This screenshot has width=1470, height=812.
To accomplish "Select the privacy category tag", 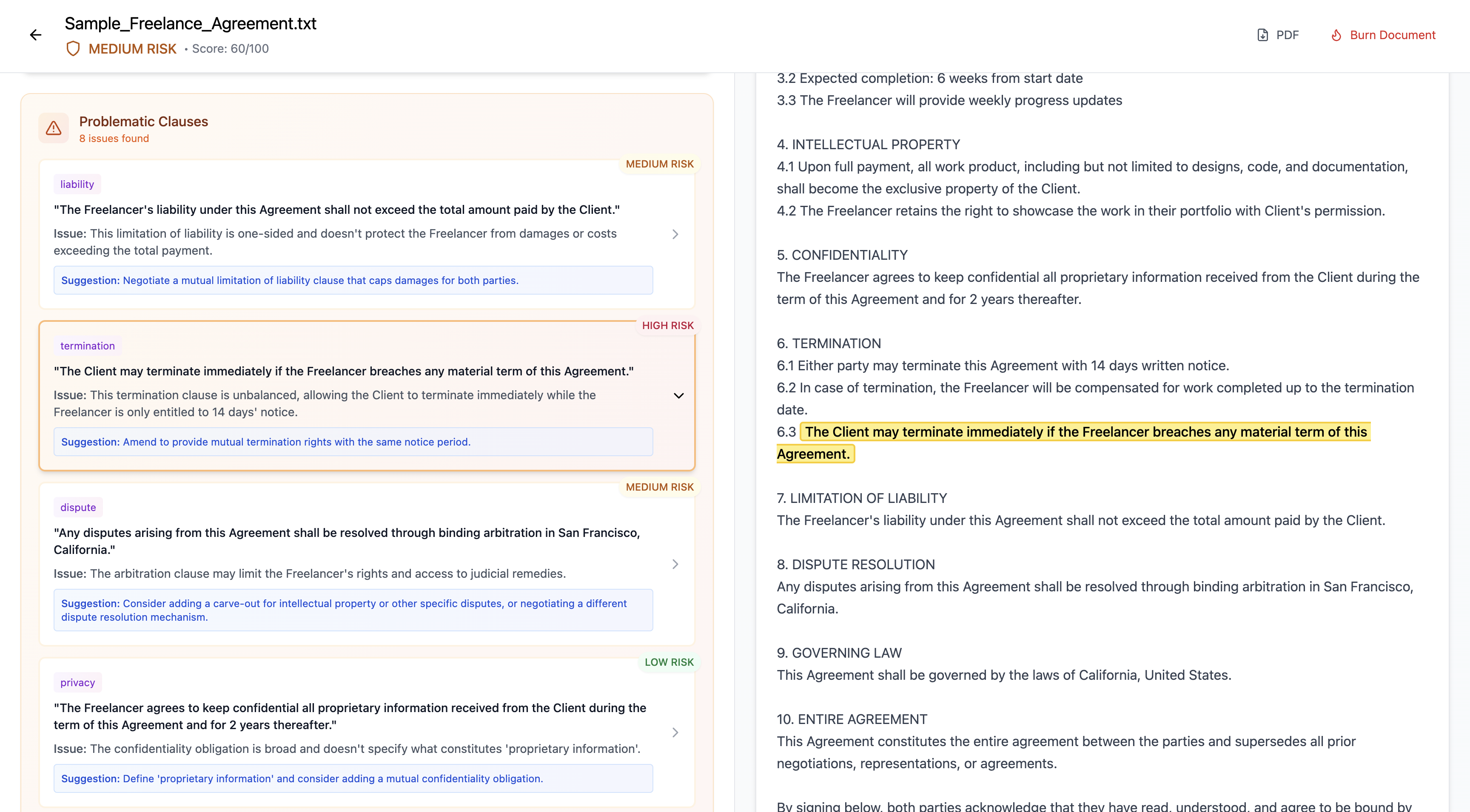I will click(77, 682).
